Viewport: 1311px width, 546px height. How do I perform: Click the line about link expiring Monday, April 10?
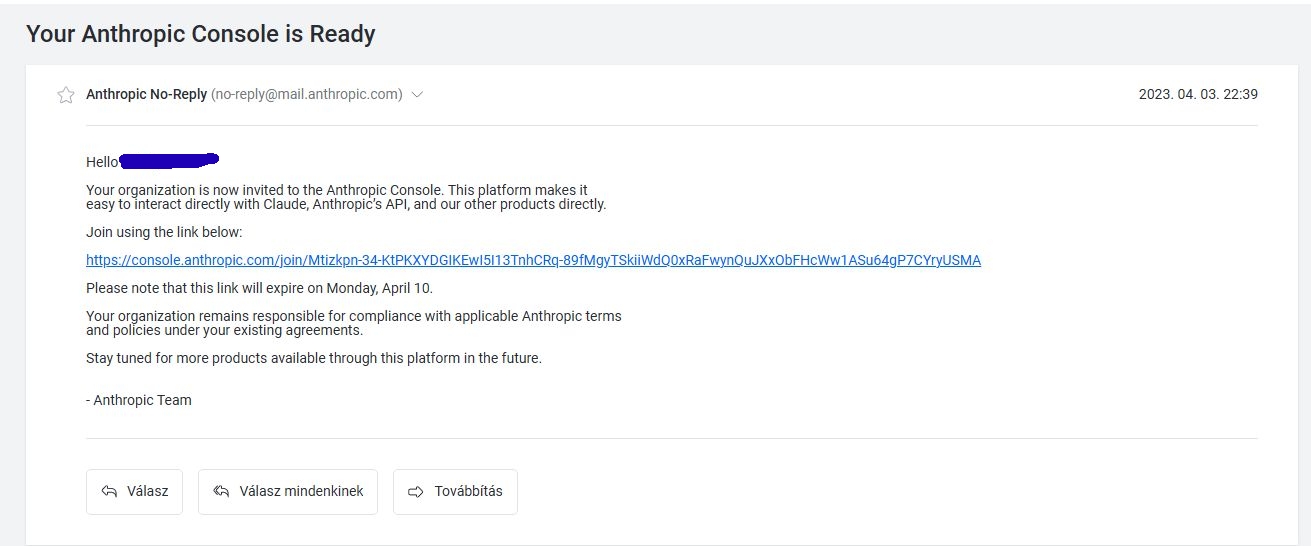point(259,288)
